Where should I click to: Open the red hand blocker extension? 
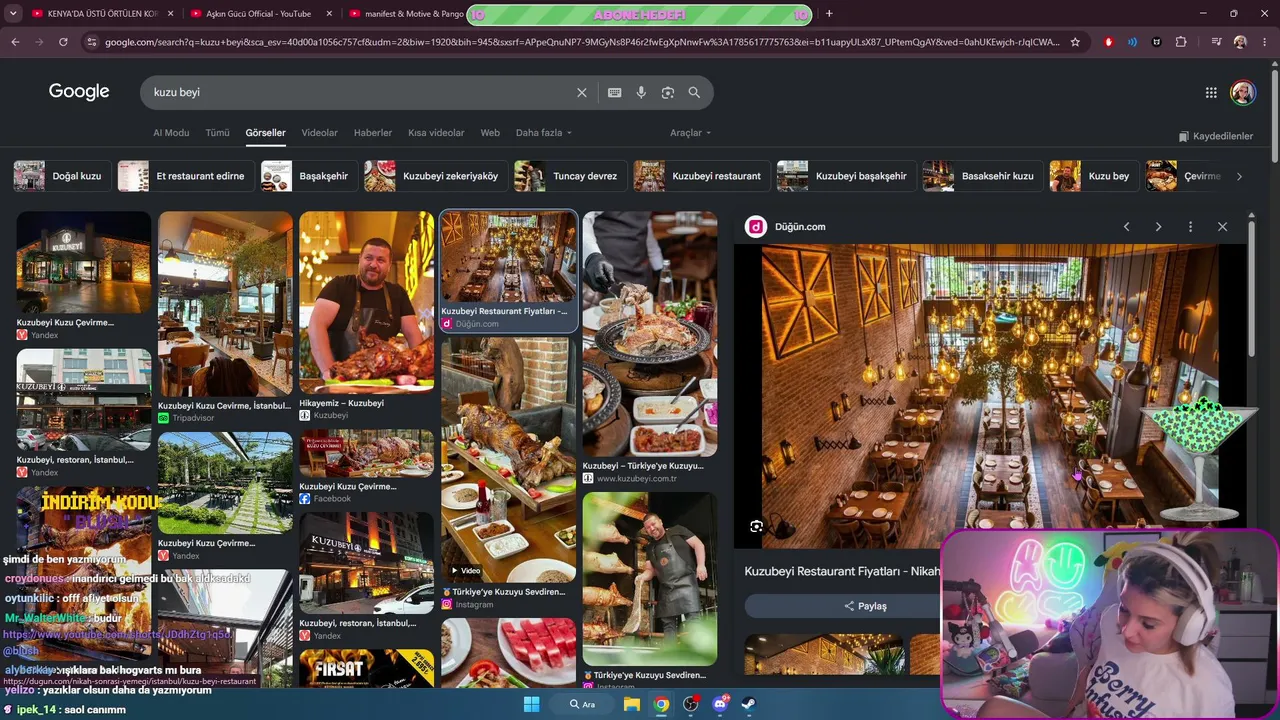click(1108, 42)
